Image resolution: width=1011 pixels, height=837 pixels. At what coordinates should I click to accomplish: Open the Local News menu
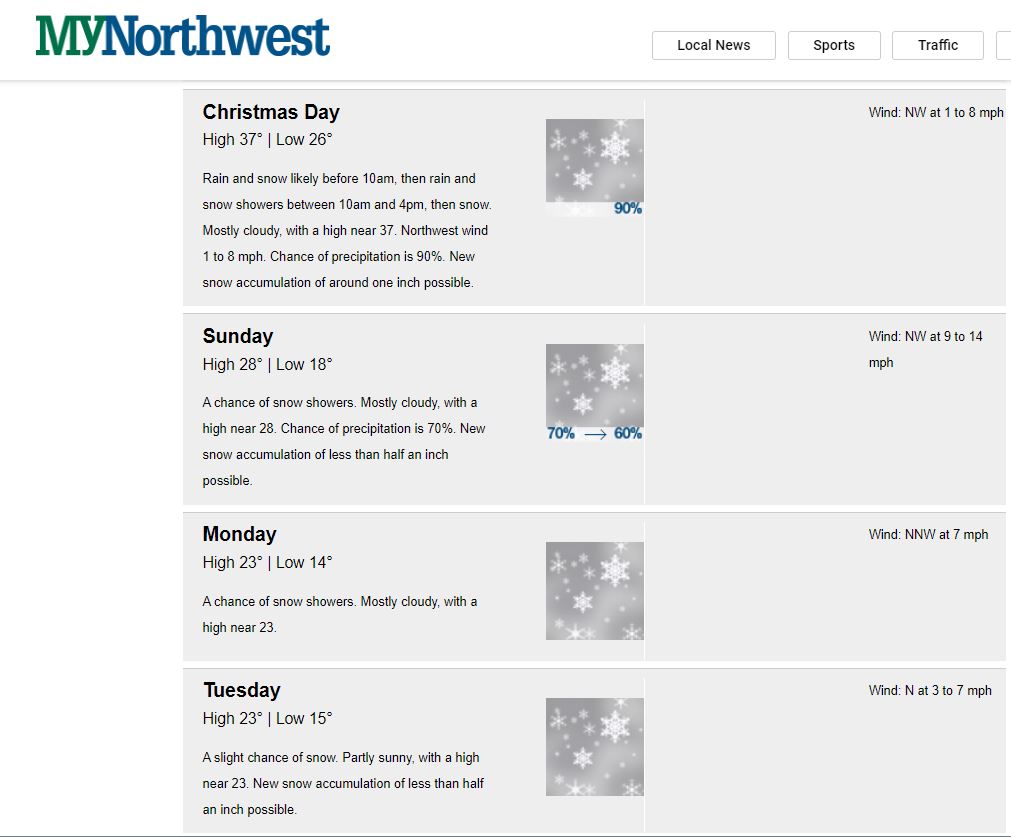click(x=714, y=45)
